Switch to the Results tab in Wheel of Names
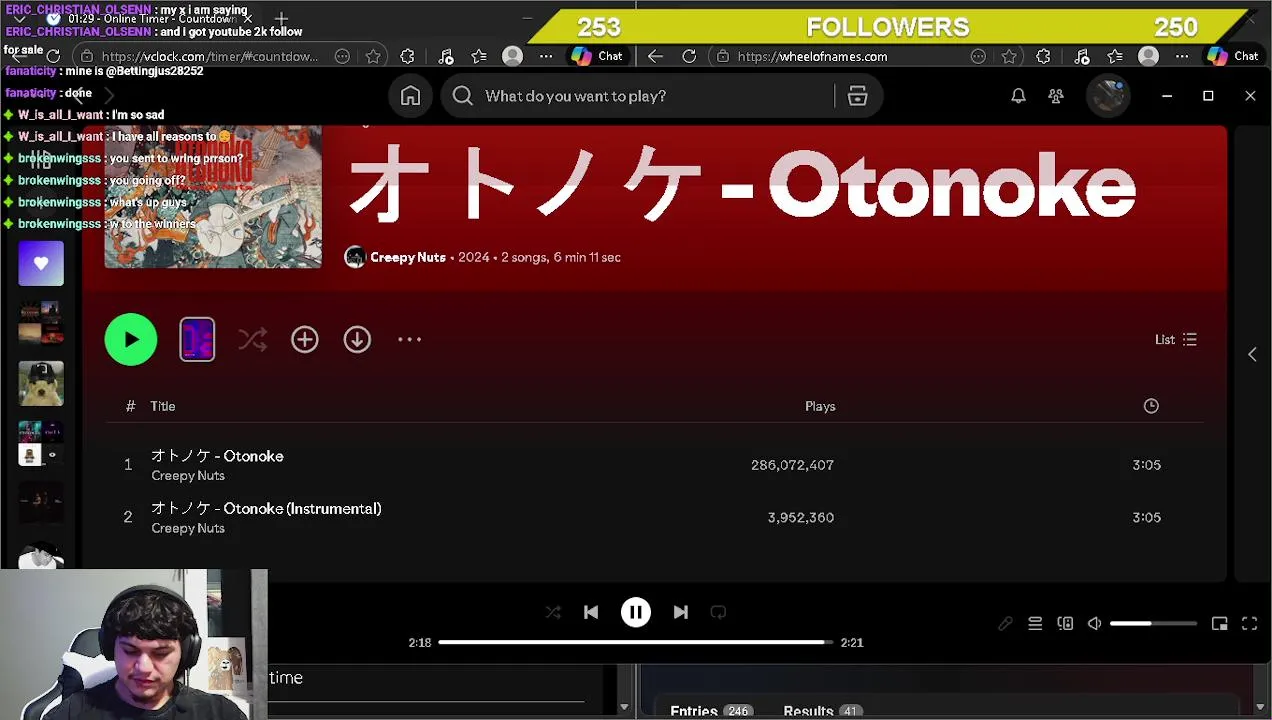 point(821,711)
